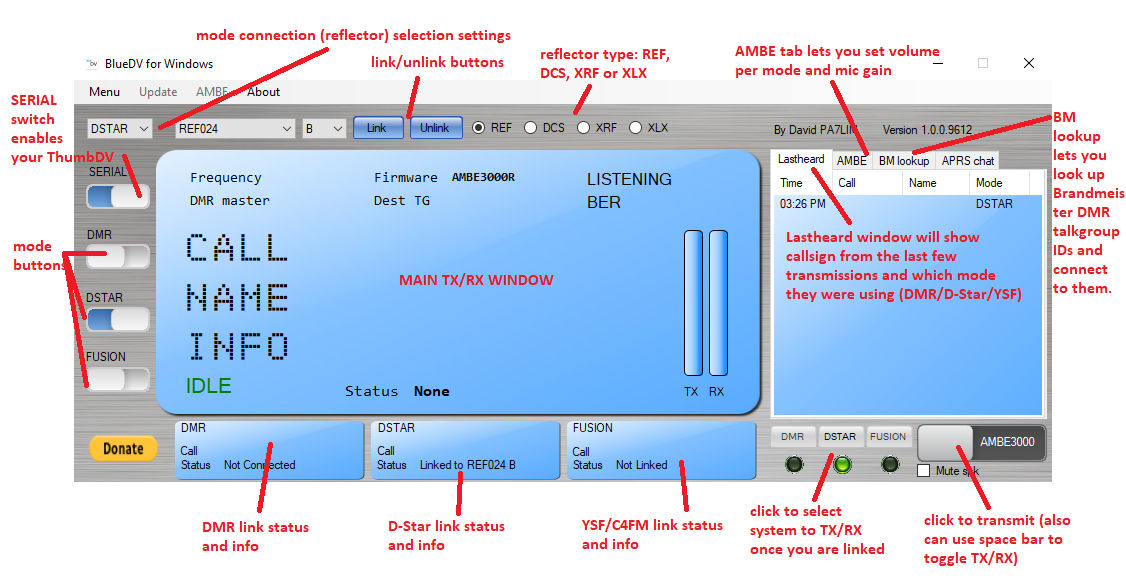
Task: Select FUSION system for TX/RX
Action: [887, 437]
